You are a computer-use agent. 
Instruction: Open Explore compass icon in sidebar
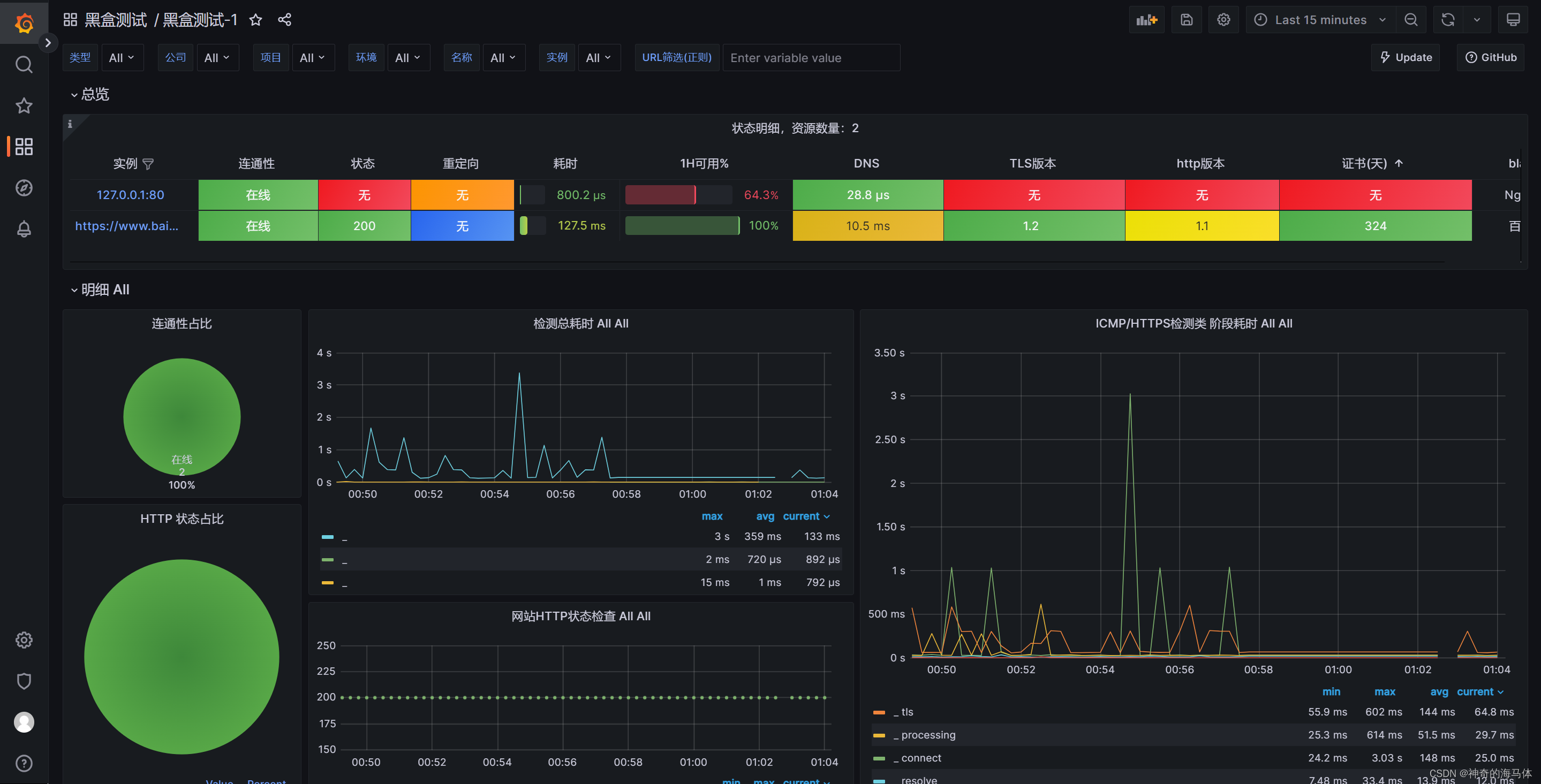(x=24, y=188)
